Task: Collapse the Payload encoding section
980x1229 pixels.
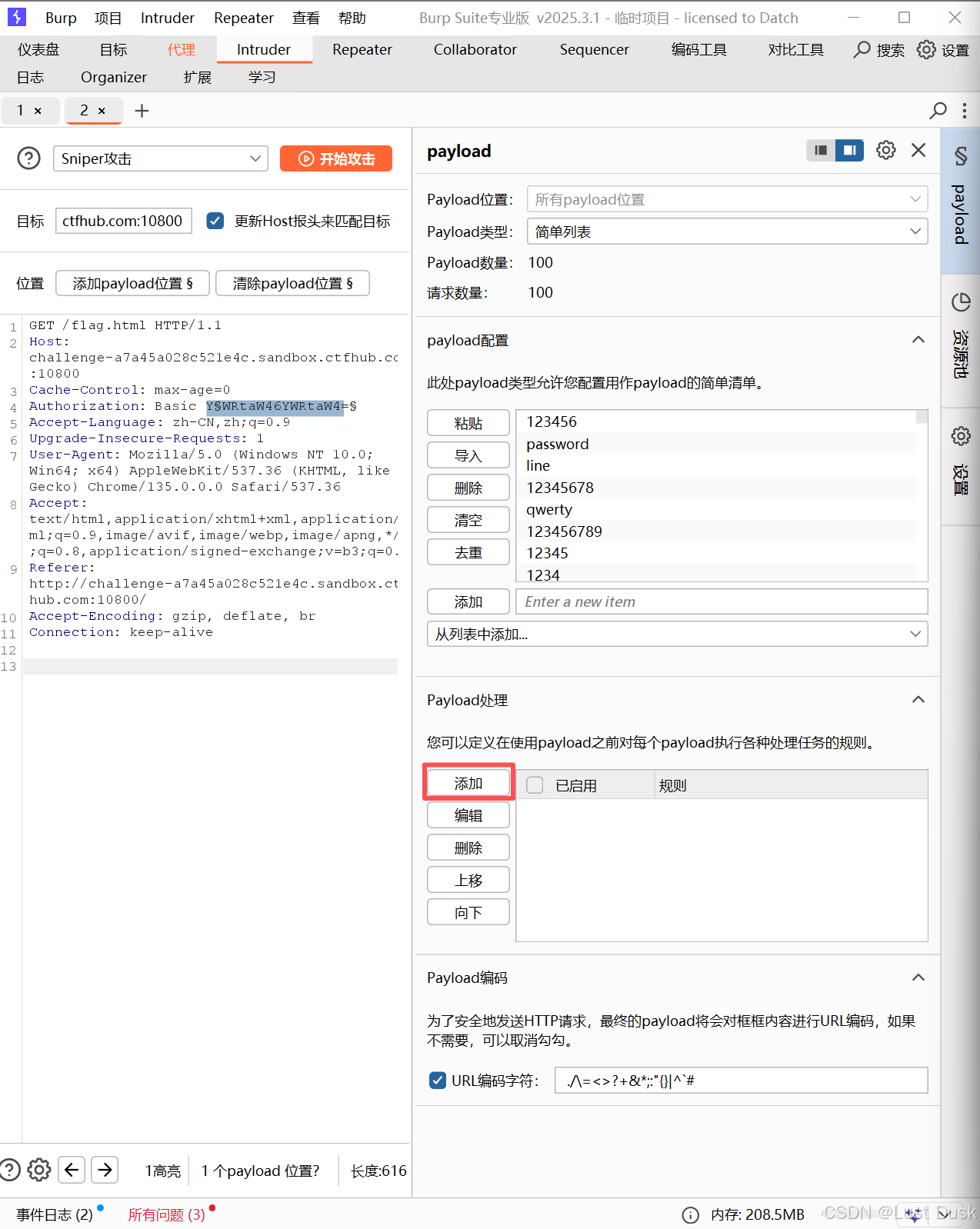Action: [918, 978]
